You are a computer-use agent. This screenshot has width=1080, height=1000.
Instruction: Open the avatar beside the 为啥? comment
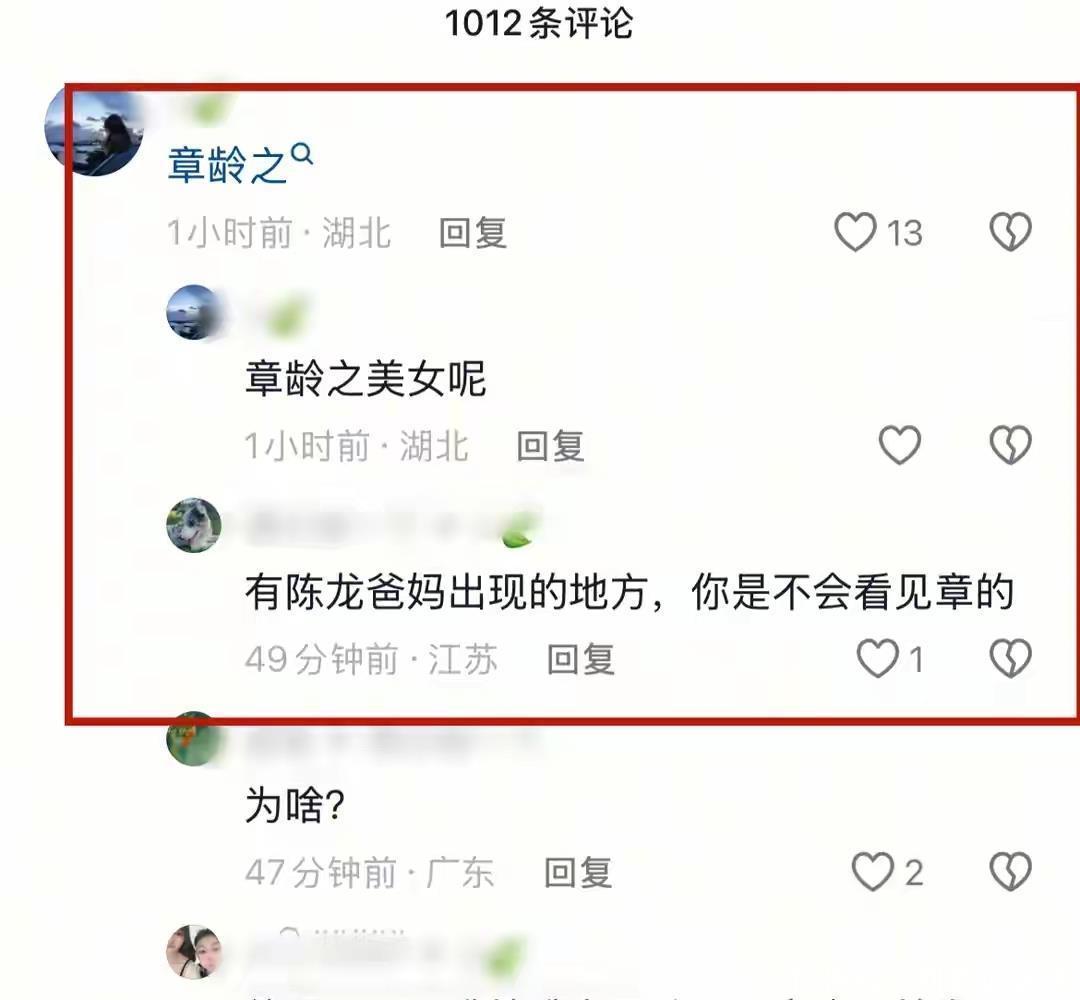(x=194, y=738)
